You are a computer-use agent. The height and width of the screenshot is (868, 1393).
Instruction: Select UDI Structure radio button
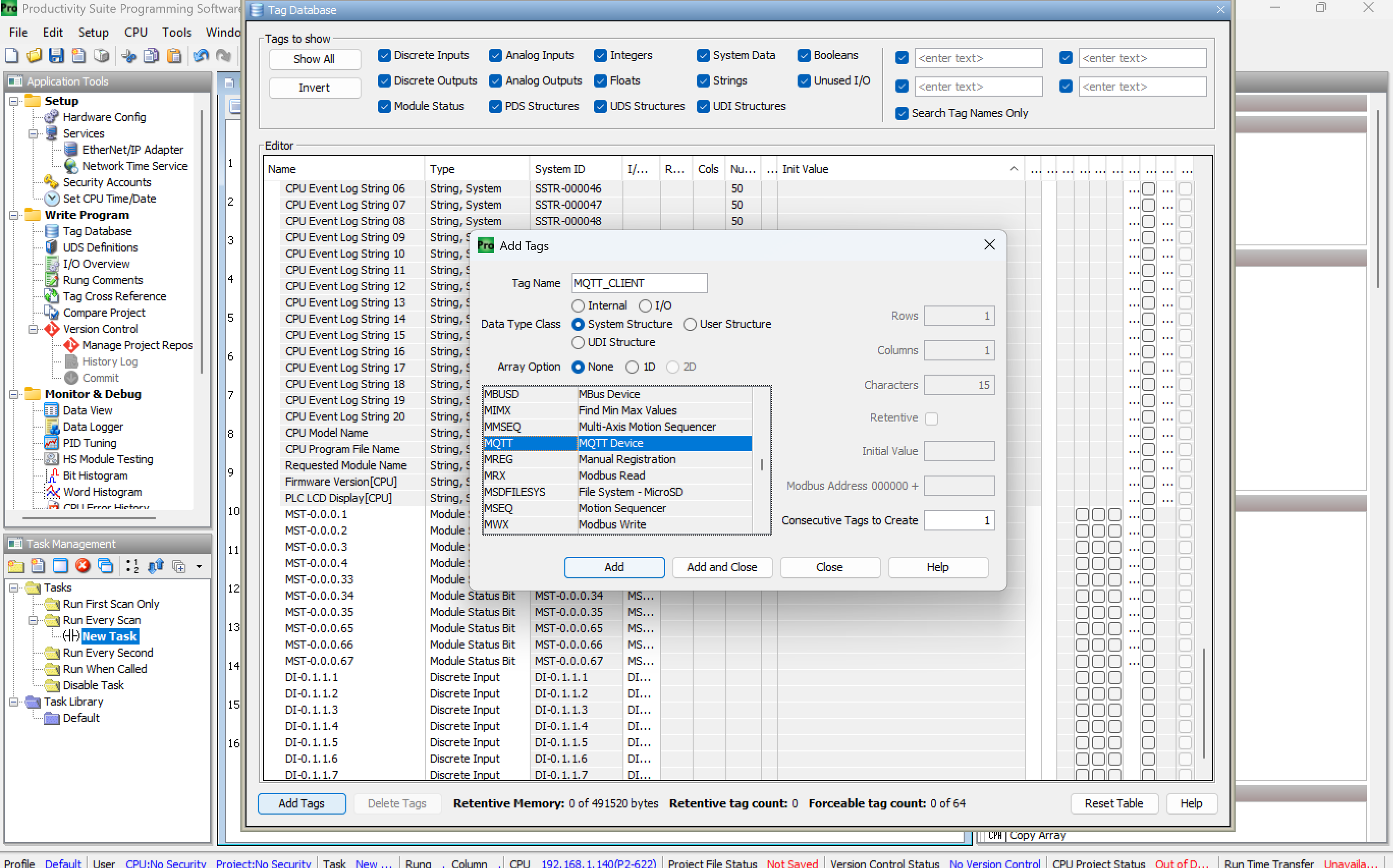tap(578, 342)
